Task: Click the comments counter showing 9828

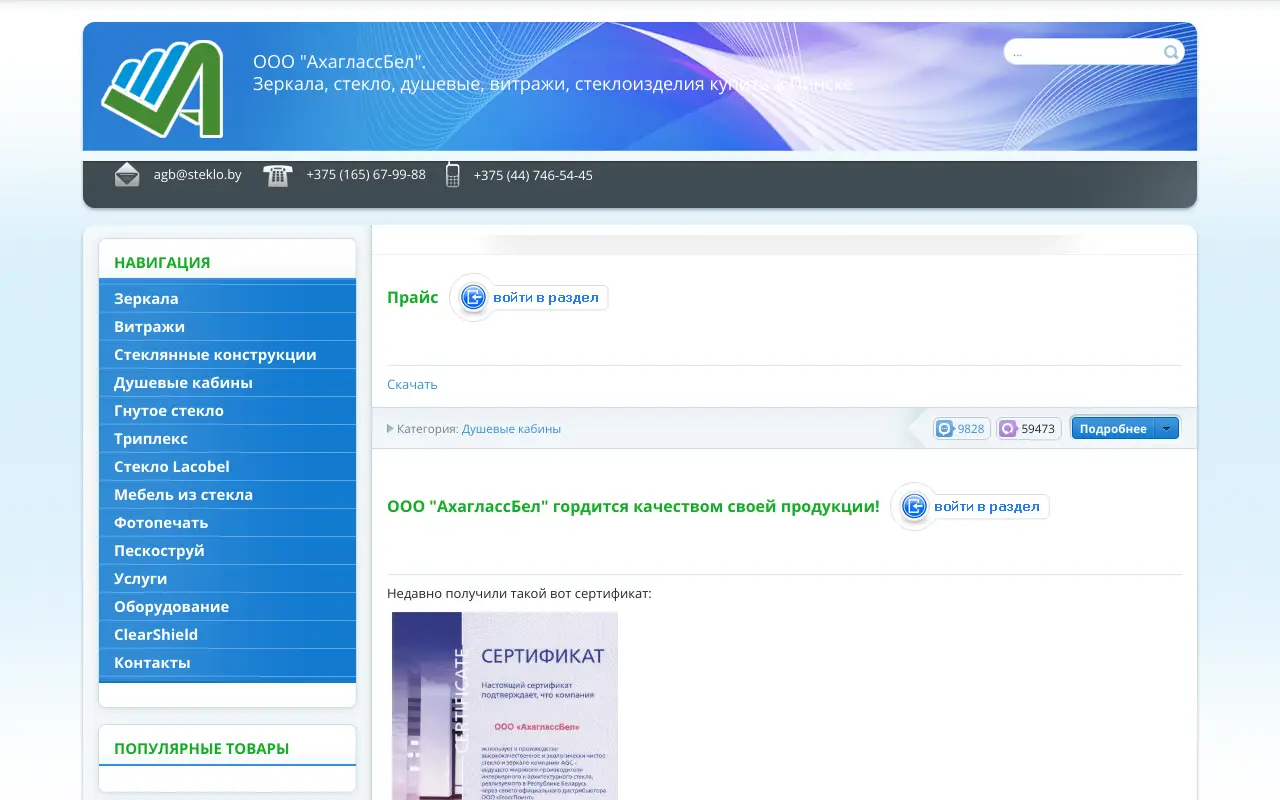Action: tap(961, 429)
